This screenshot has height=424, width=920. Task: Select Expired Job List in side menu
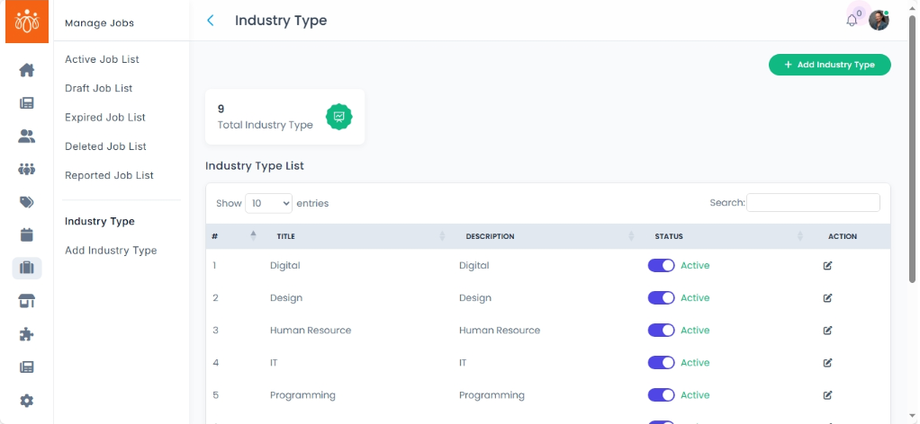point(105,117)
